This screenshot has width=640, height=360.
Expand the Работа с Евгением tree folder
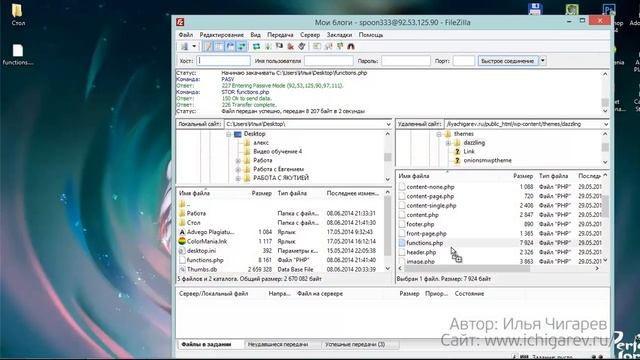click(238, 169)
